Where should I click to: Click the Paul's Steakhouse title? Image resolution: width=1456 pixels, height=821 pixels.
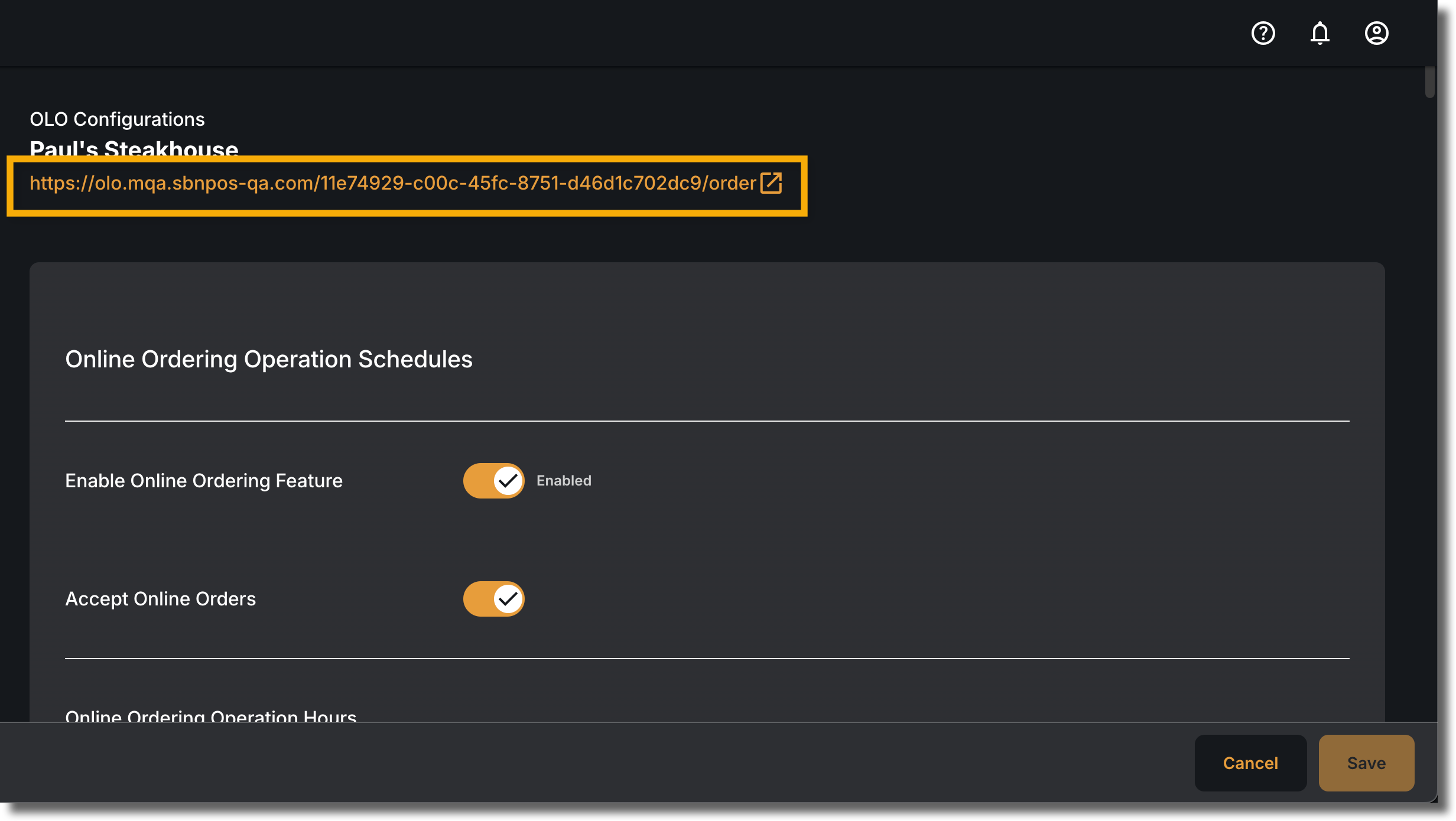(x=134, y=149)
